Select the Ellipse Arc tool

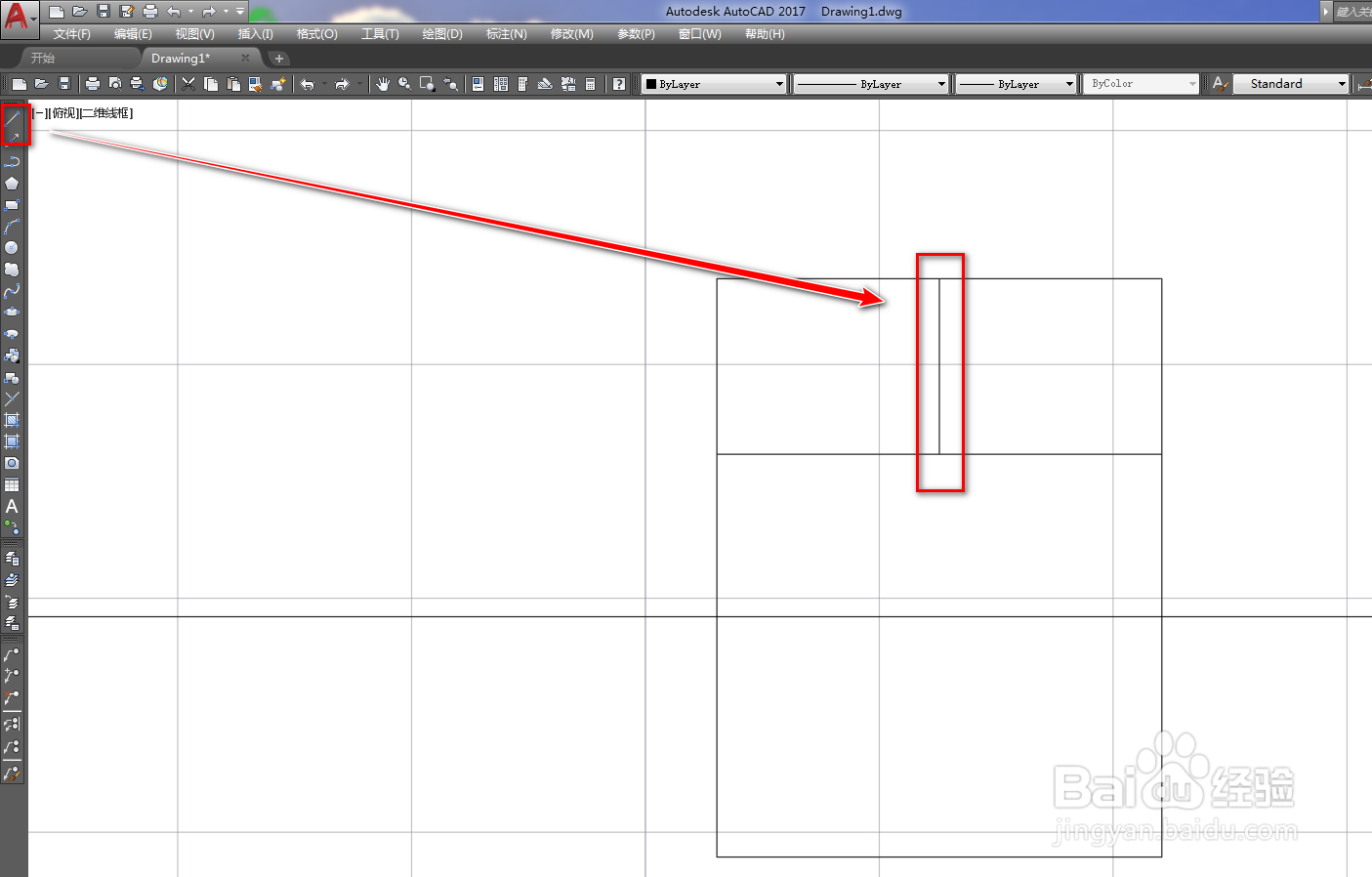(x=12, y=334)
